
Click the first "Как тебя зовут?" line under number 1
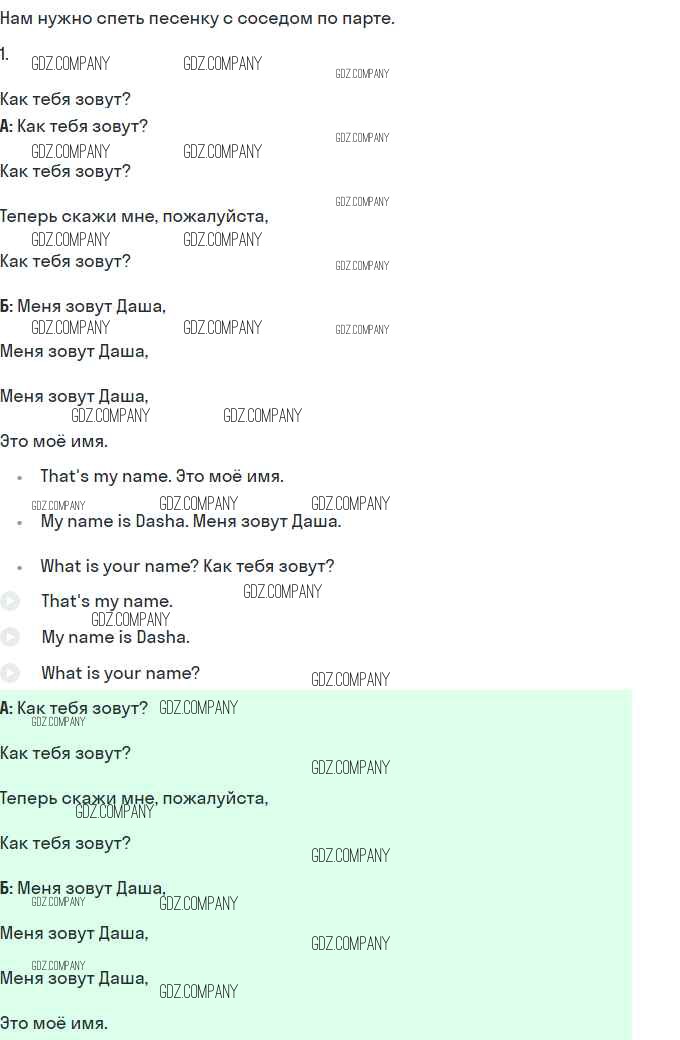[65, 99]
